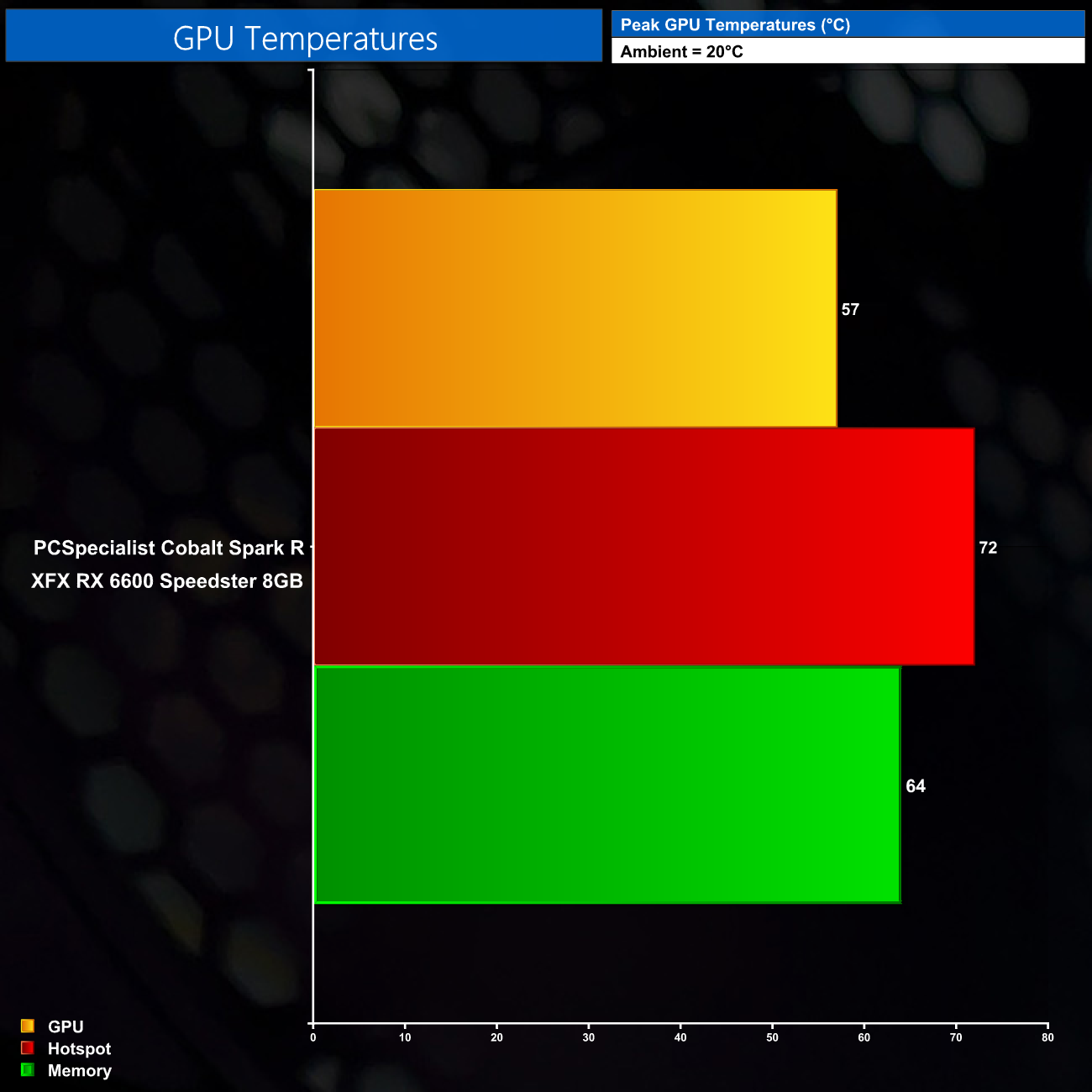The width and height of the screenshot is (1092, 1092).
Task: Click the 'Peak GPU Temperatures (°C)' heading
Action: [x=735, y=24]
